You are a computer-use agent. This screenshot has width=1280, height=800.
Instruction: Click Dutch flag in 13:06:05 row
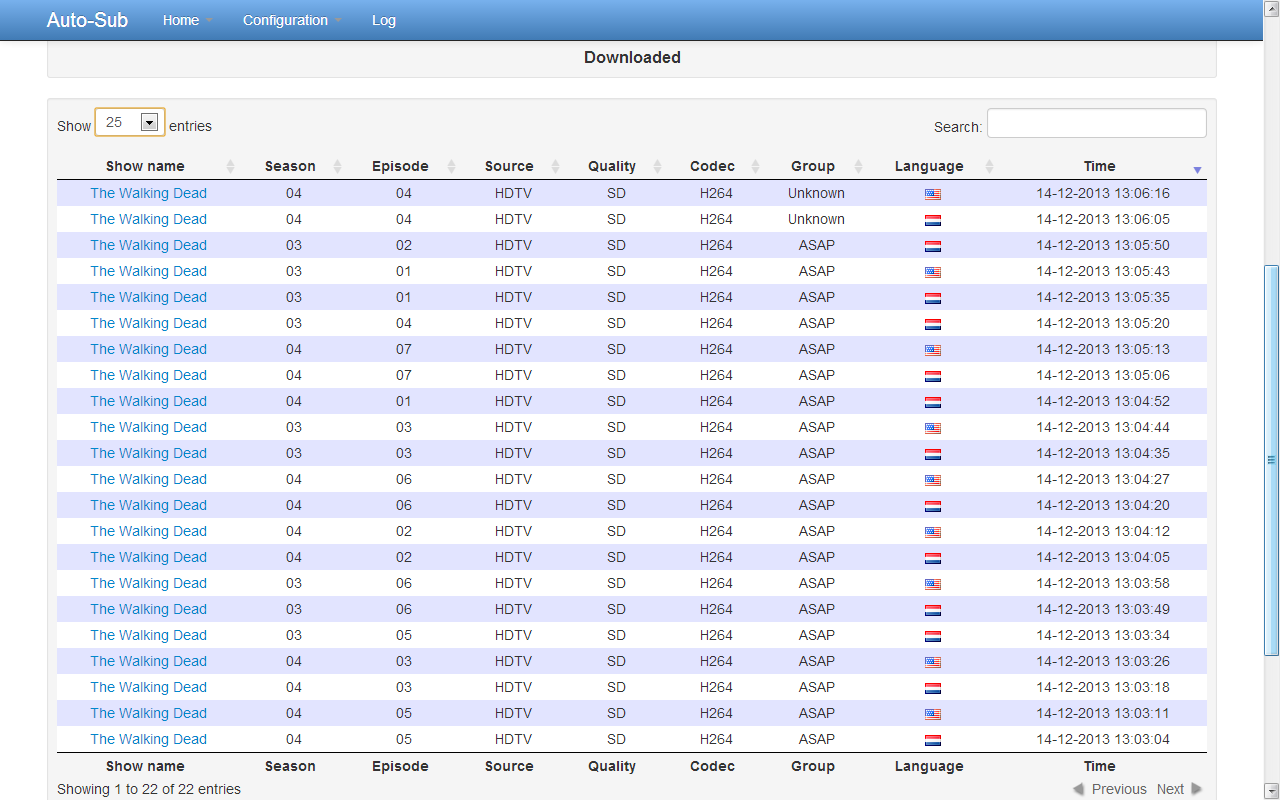point(933,220)
